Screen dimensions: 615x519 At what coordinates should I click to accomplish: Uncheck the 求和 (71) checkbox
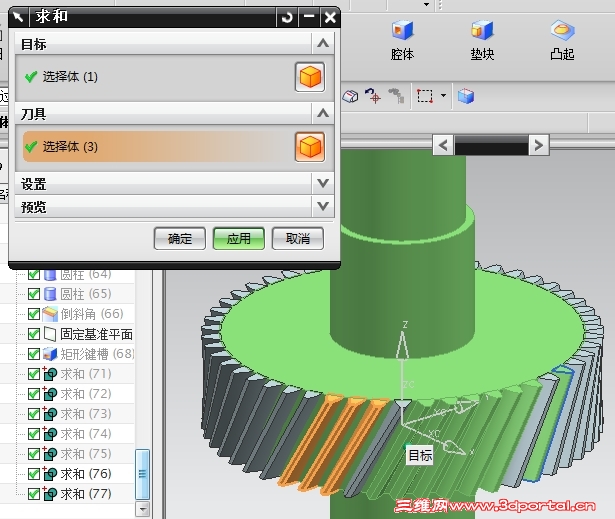34,374
